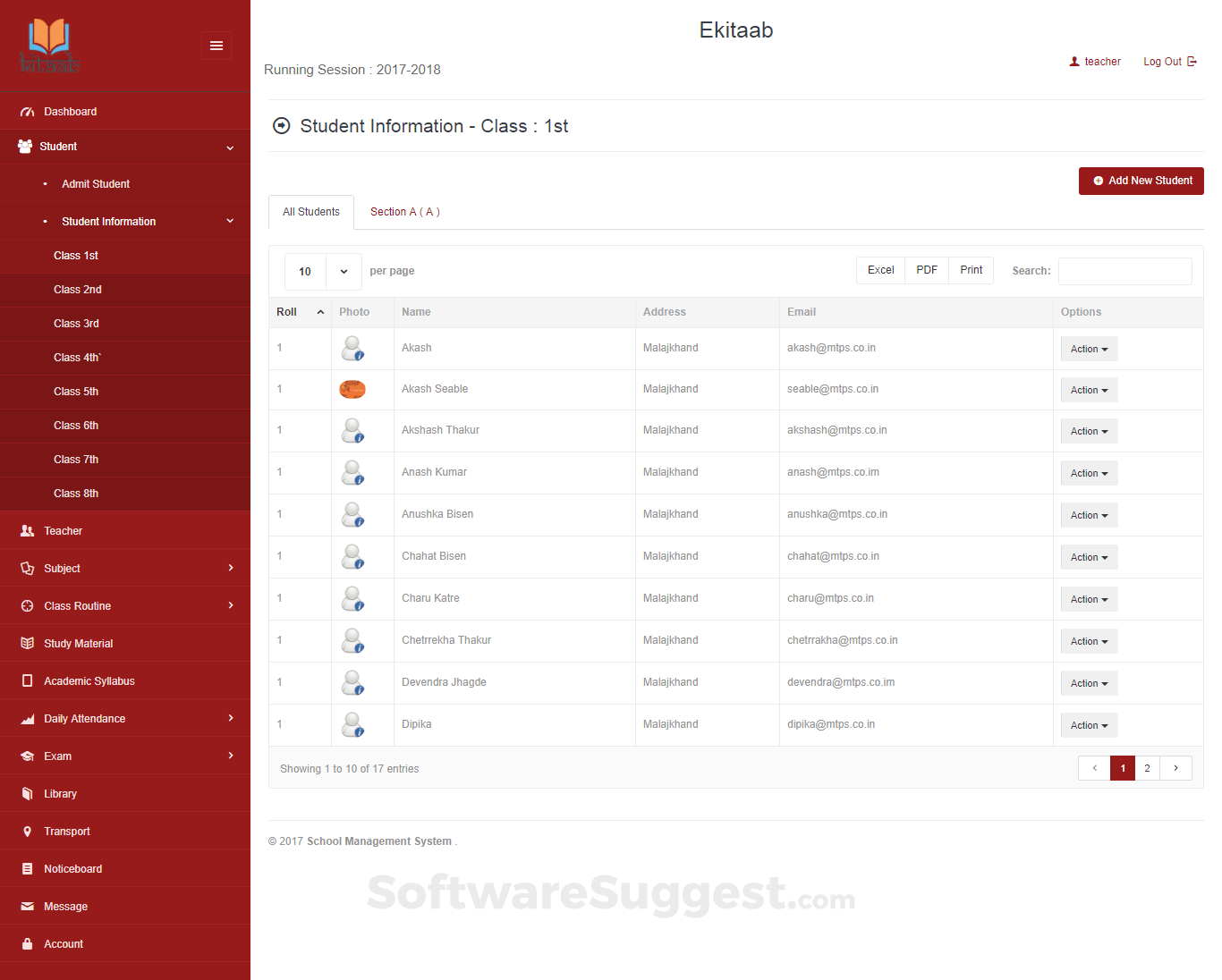This screenshot has height=980, width=1222.
Task: Open Action dropdown for Charu Katre
Action: click(1089, 599)
